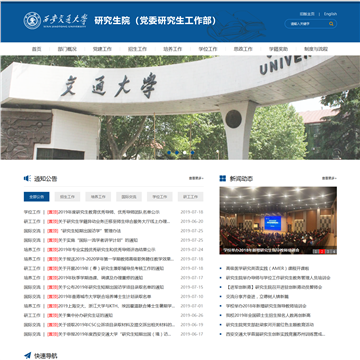Open 培养工作 in the main navigation bar
The height and width of the screenshot is (360, 360).
point(173,49)
